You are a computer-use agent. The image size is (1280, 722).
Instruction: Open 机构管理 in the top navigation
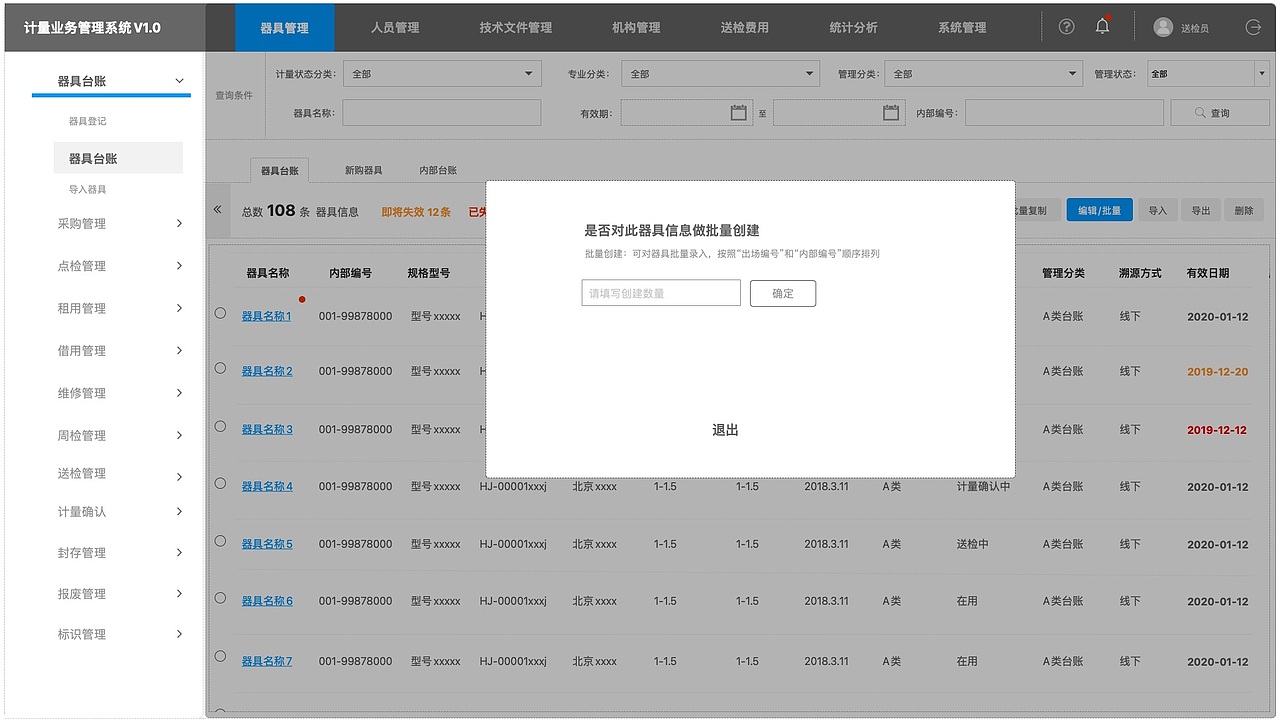click(x=636, y=28)
